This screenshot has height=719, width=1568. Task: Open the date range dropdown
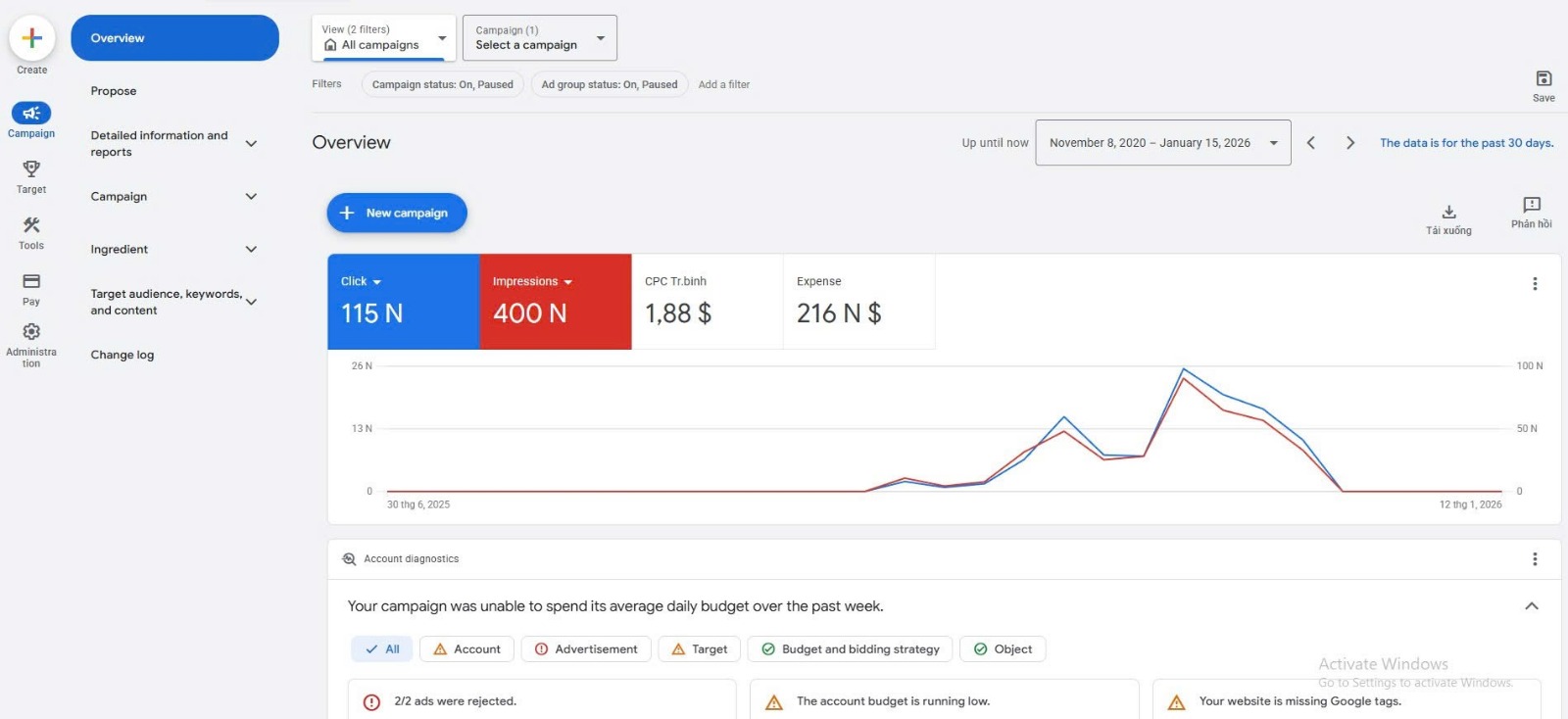[1162, 143]
